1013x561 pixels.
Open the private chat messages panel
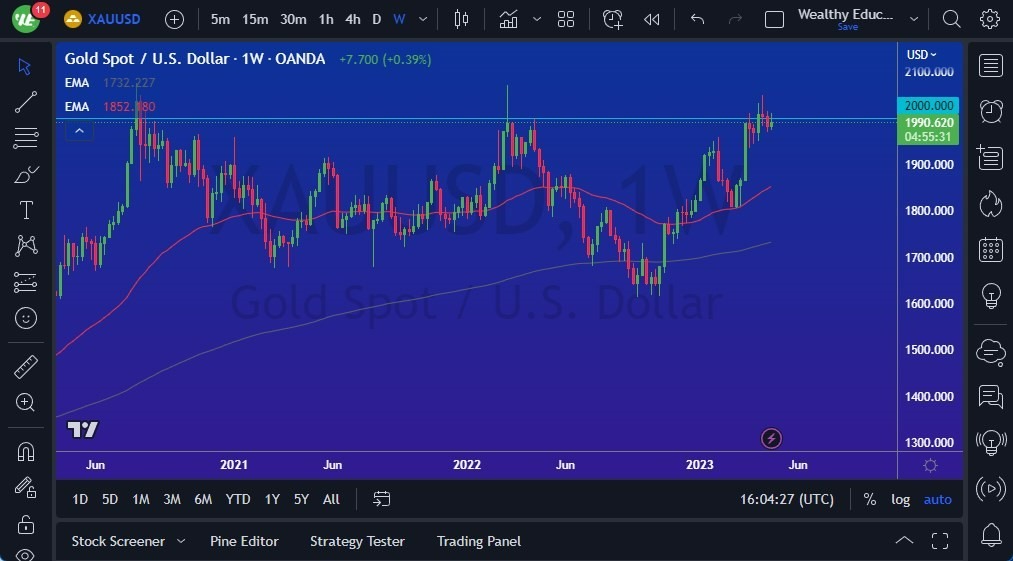990,397
